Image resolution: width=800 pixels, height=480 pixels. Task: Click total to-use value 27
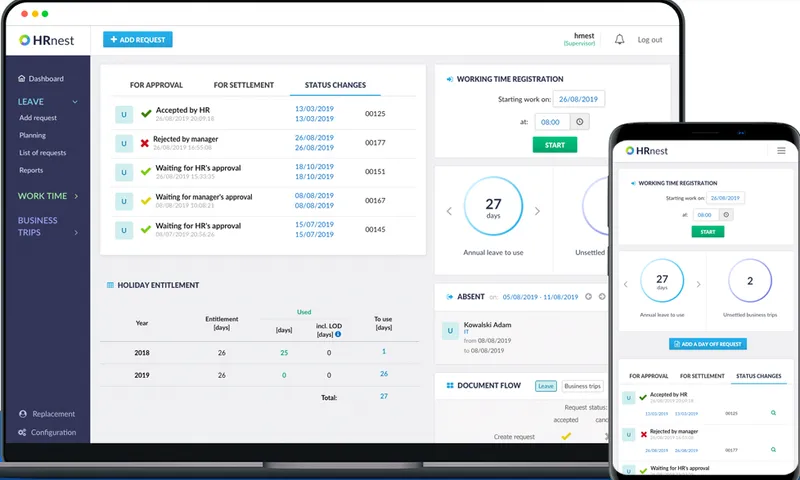coord(384,396)
